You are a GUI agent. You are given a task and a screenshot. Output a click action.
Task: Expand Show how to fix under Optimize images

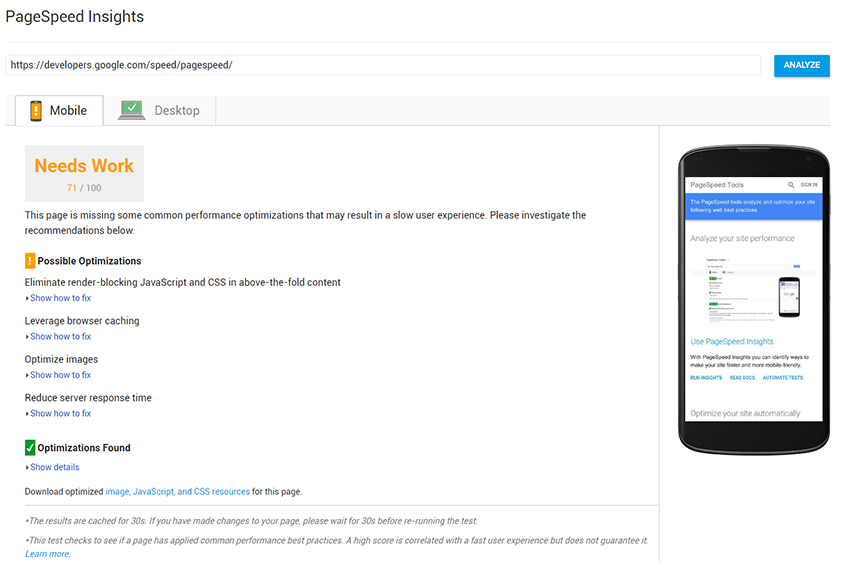pos(60,375)
